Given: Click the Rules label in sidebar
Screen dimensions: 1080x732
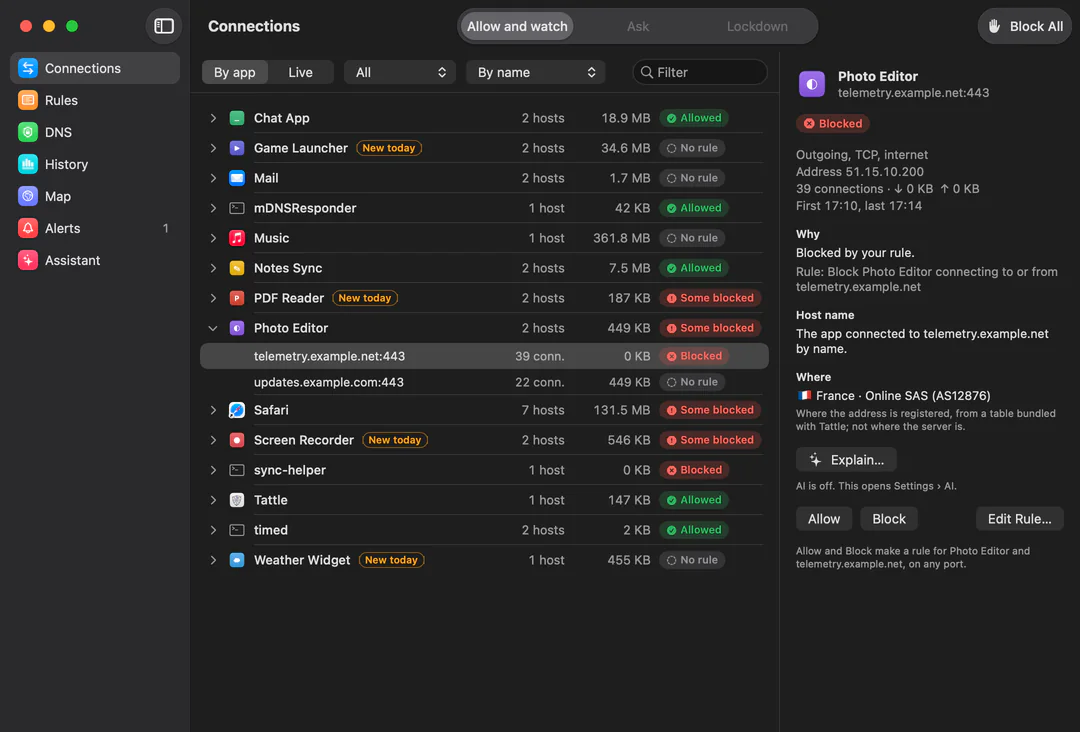Looking at the screenshot, I should (x=61, y=100).
